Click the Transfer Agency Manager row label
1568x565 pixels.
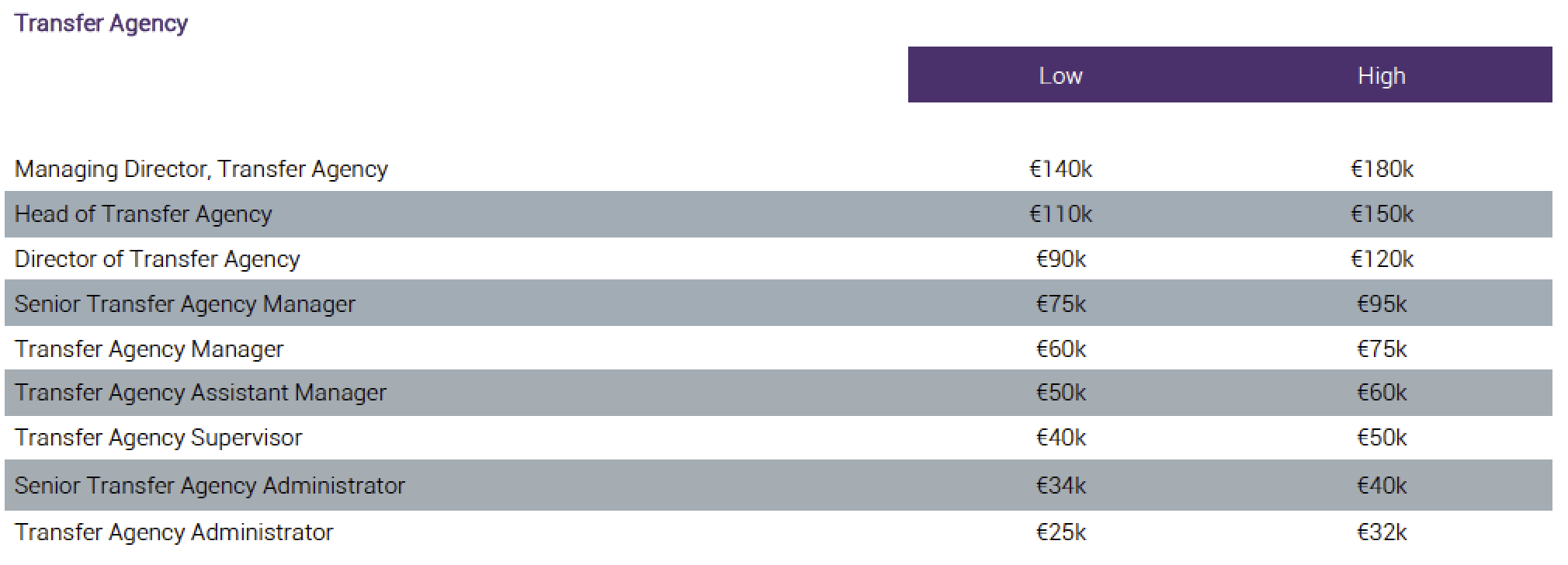(x=149, y=349)
